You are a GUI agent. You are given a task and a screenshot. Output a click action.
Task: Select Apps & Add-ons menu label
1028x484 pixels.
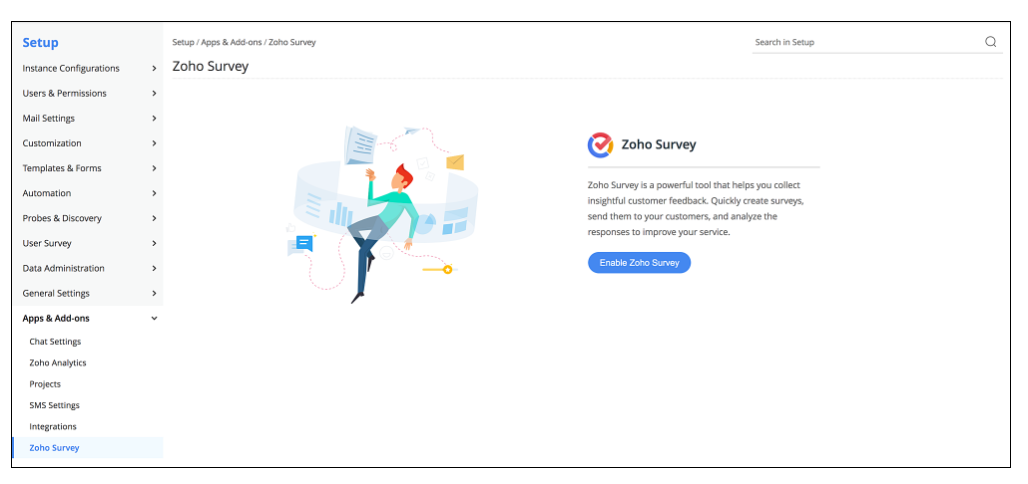(x=56, y=318)
